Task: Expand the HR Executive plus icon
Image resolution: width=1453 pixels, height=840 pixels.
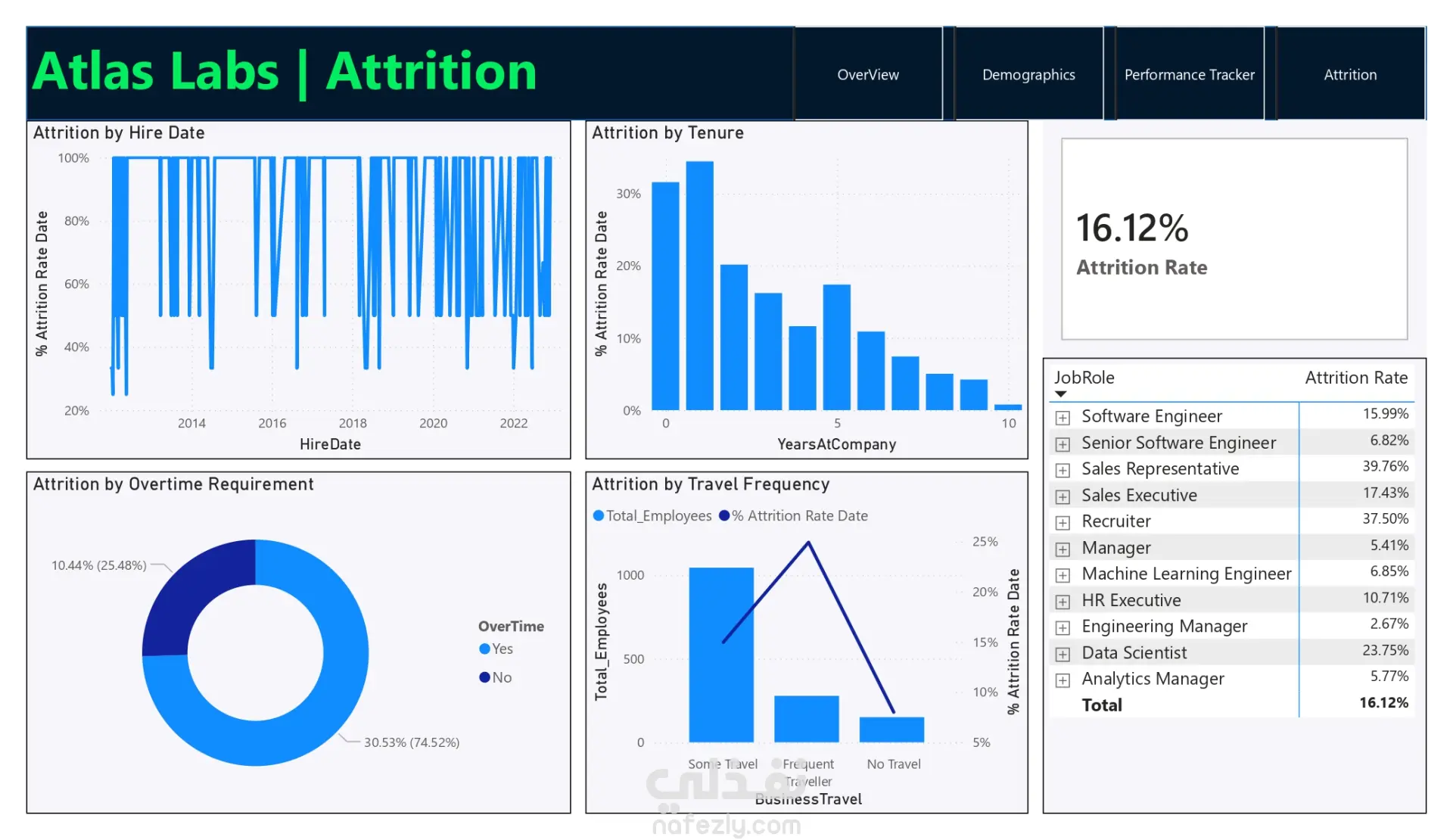Action: tap(1063, 602)
